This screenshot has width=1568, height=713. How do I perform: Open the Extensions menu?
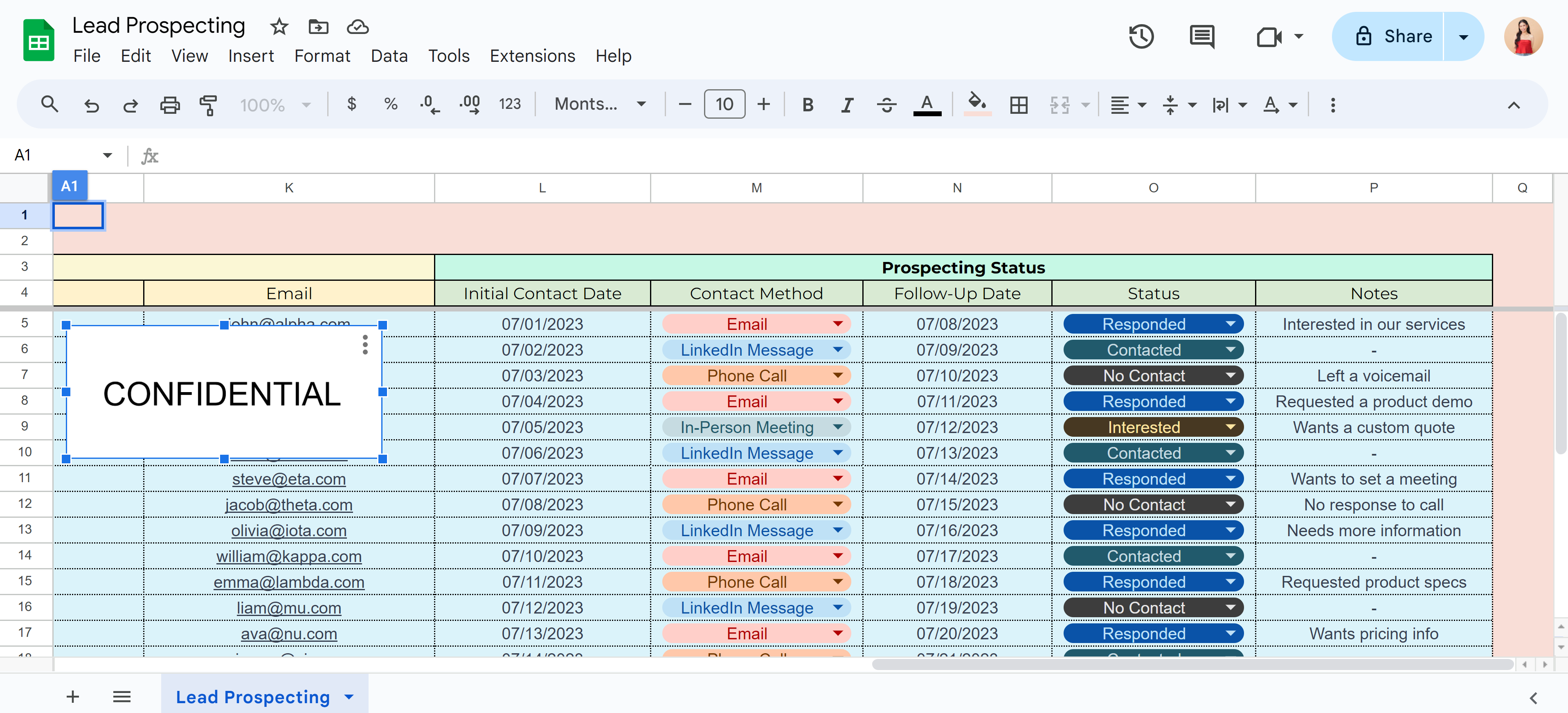[532, 56]
